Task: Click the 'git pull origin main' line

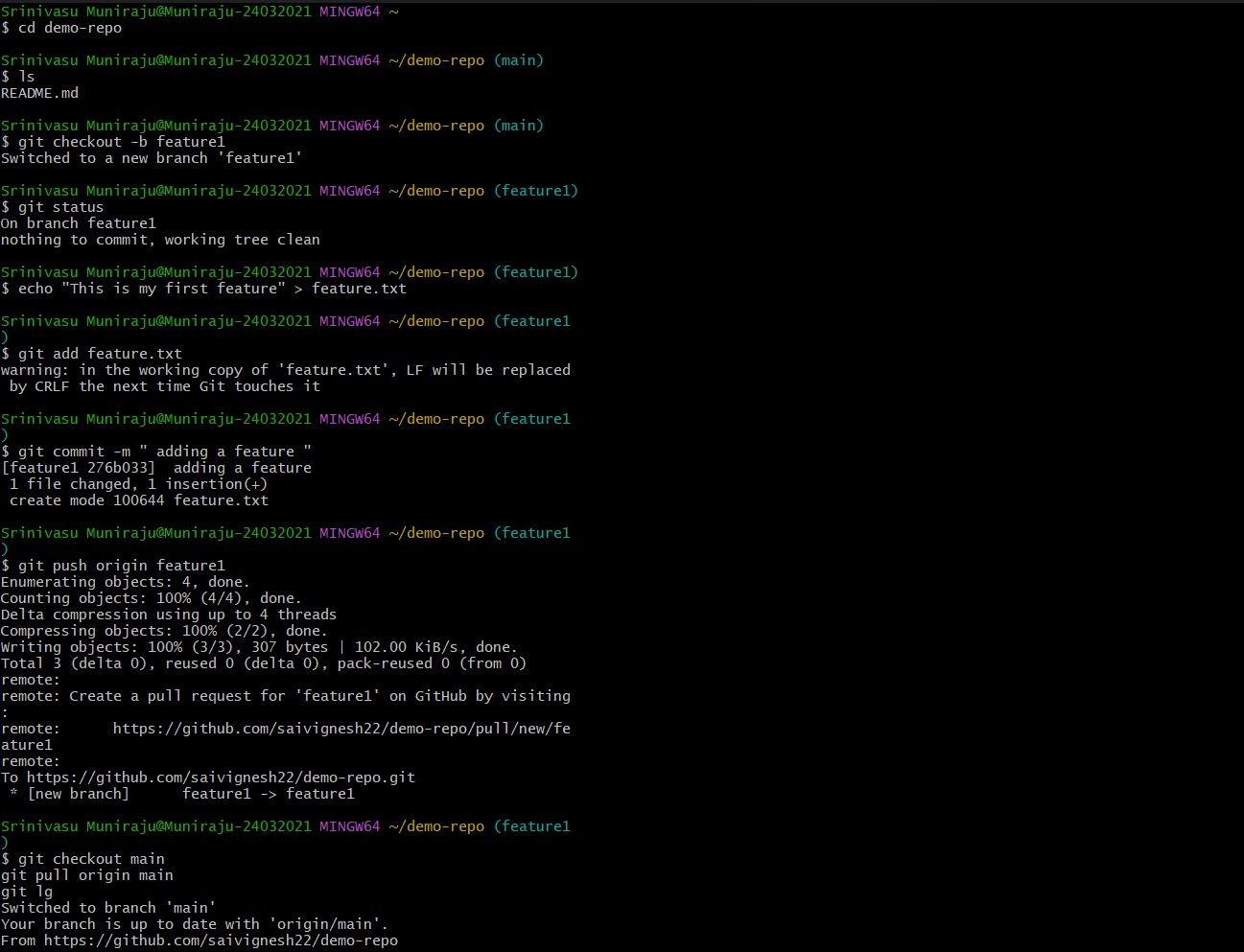Action: tap(87, 875)
